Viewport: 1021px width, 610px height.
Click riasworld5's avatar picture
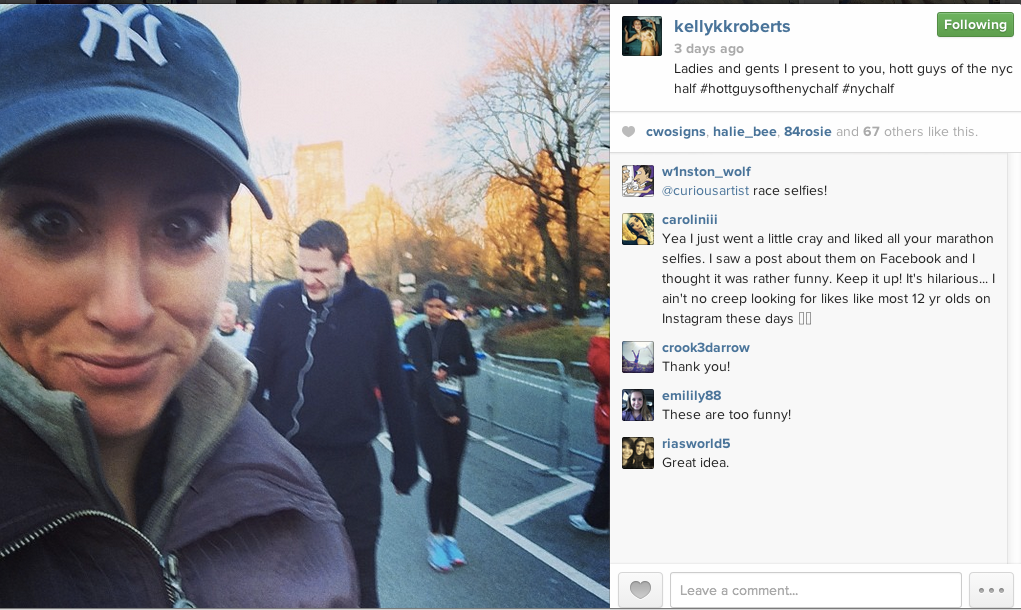(637, 453)
